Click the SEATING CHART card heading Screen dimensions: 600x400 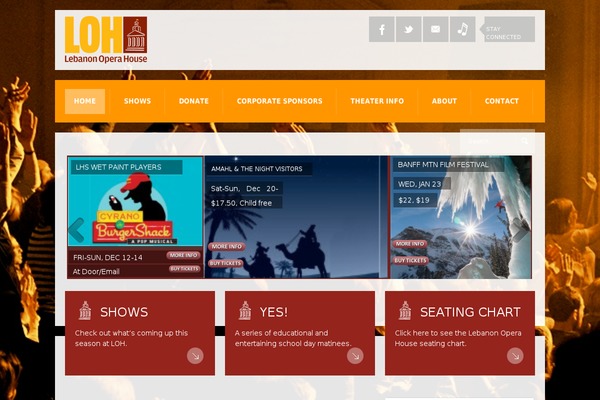point(470,312)
